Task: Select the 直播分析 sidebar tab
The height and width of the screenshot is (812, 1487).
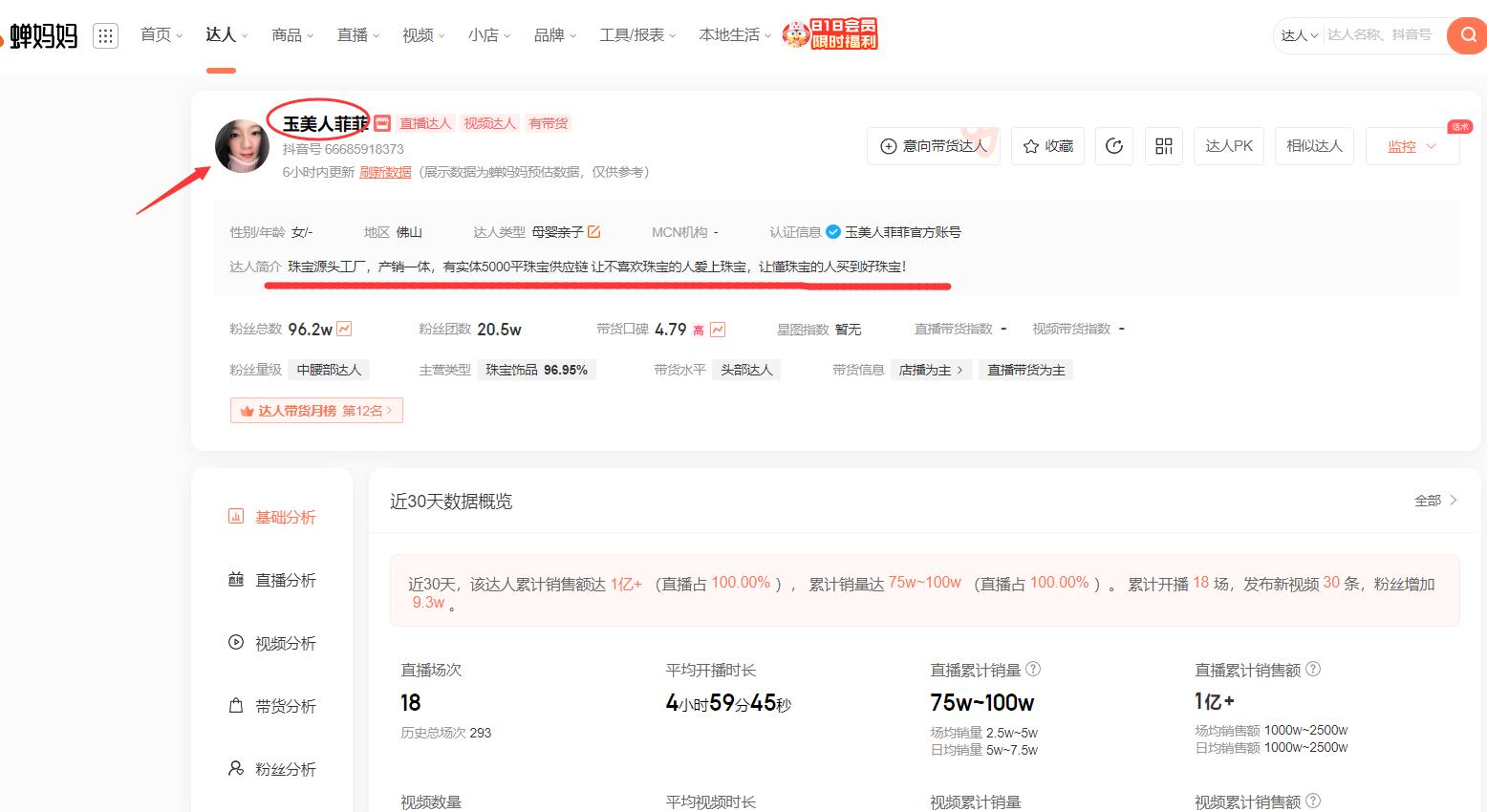Action: [x=272, y=580]
